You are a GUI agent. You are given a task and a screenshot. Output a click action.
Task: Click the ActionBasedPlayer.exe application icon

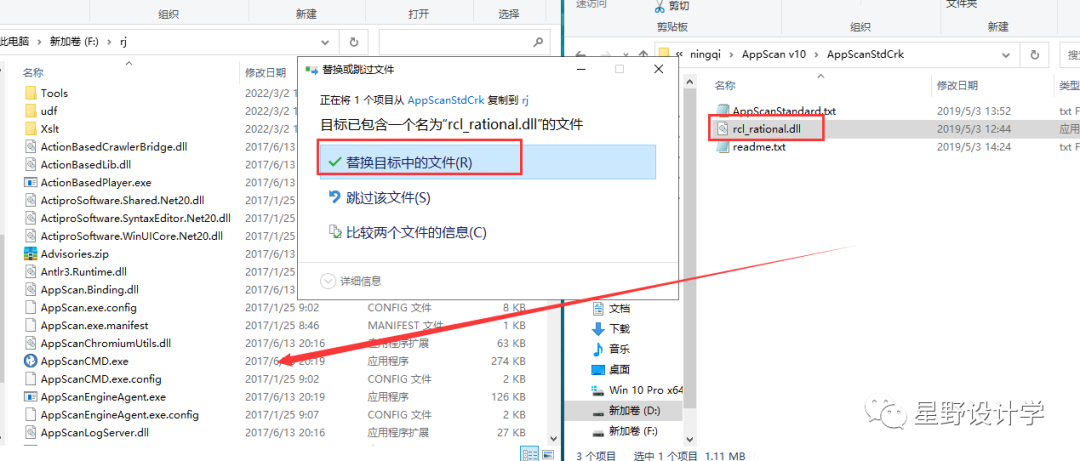pos(30,183)
